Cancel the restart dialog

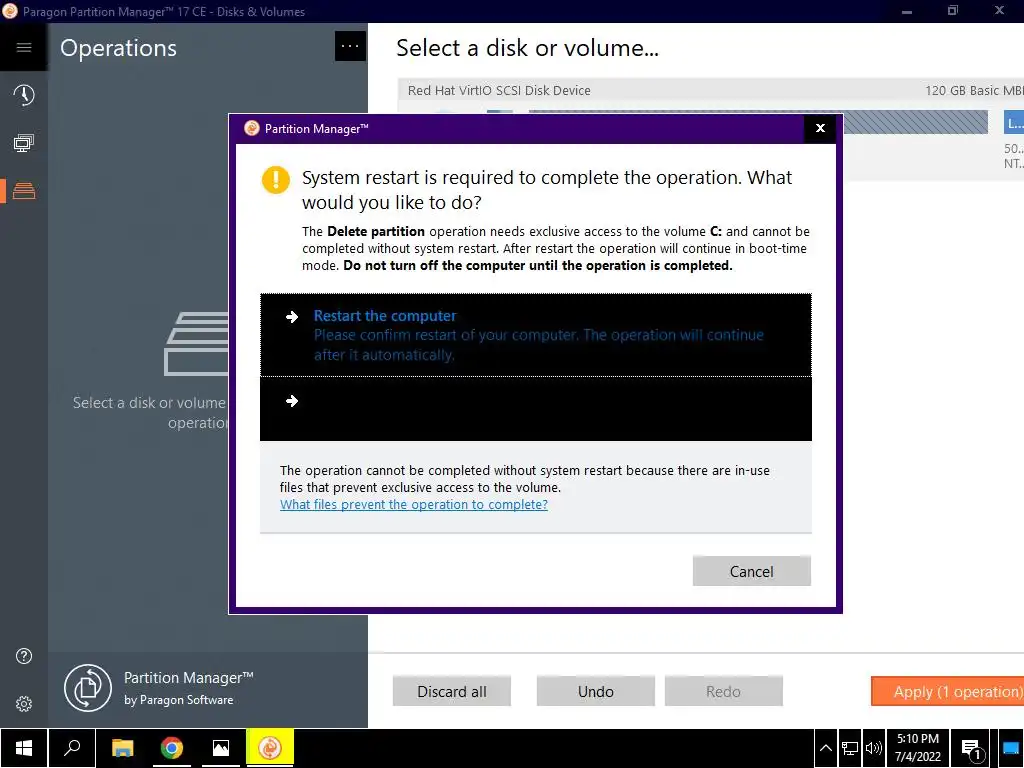pos(752,571)
